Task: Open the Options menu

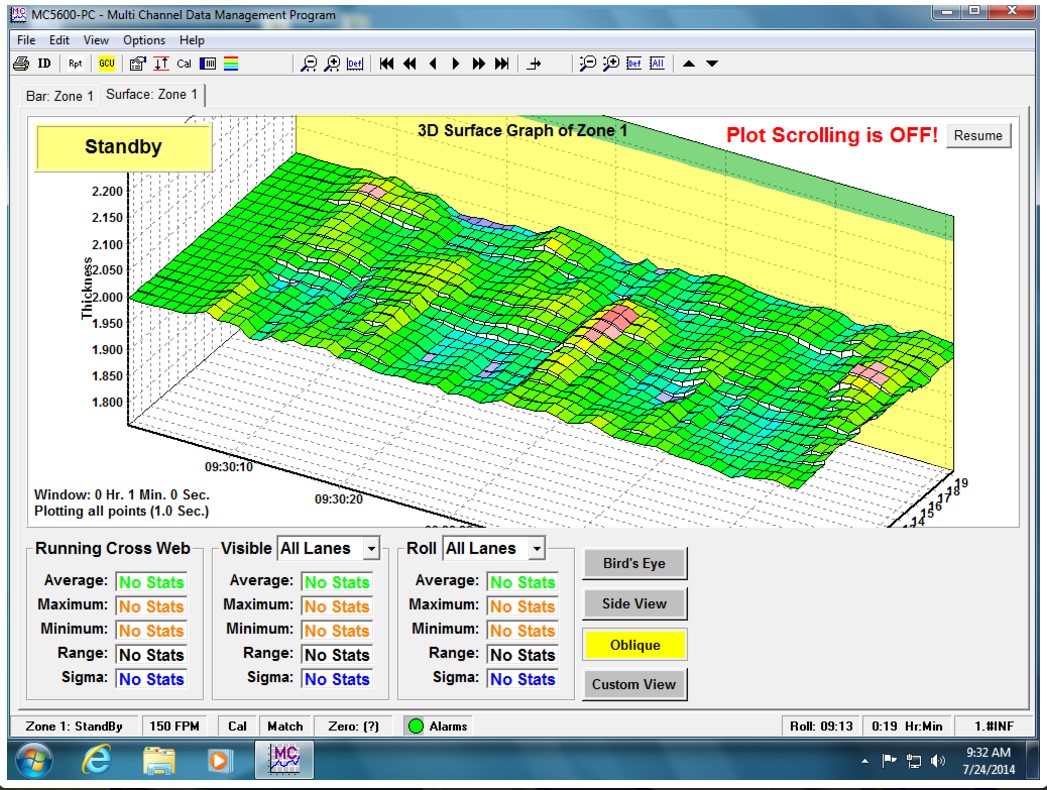Action: [x=144, y=40]
